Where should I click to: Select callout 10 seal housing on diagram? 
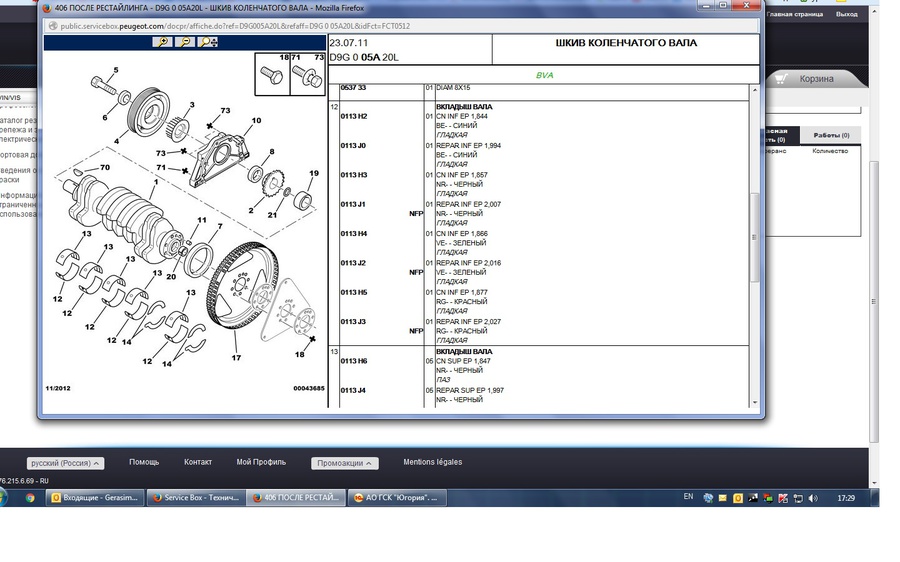(256, 121)
